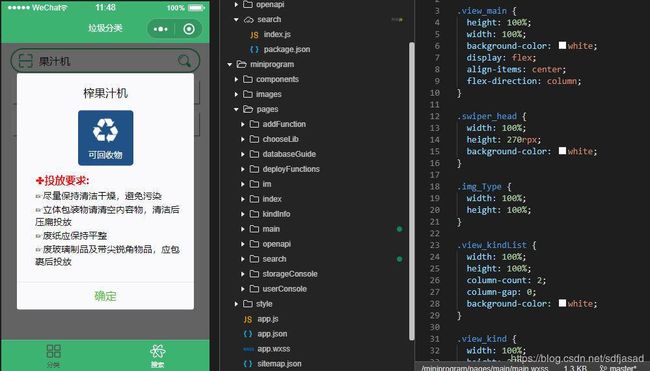This screenshot has width=650, height=371.
Task: Select the kindInfo folder
Action: click(x=276, y=214)
